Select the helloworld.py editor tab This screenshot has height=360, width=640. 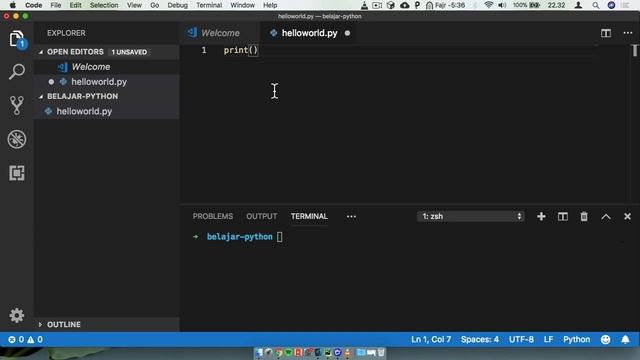(x=309, y=33)
